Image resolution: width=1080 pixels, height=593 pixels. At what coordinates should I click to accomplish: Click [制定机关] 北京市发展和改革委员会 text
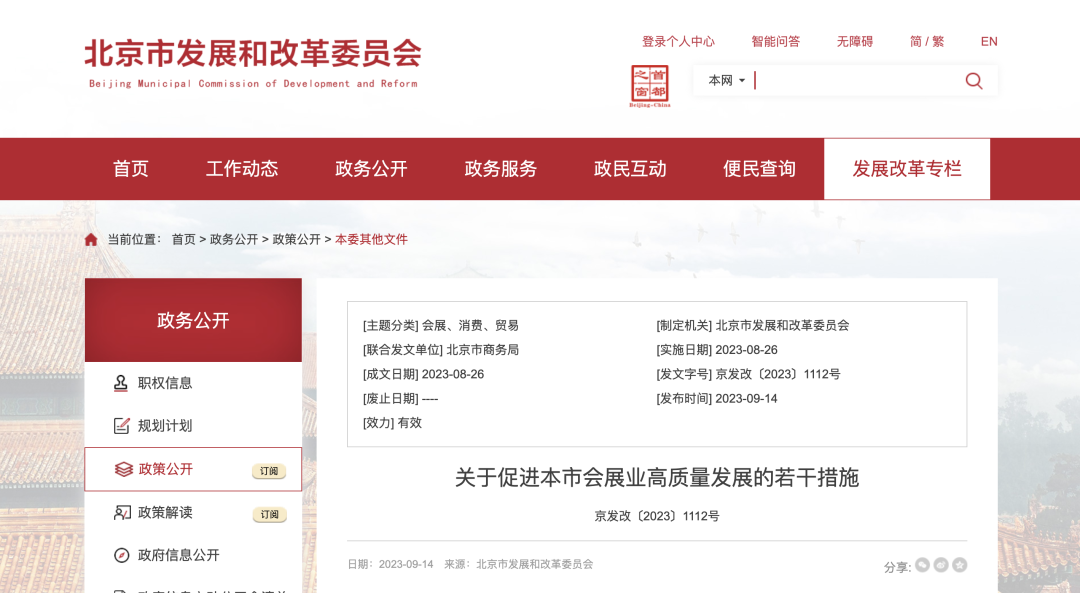point(753,325)
